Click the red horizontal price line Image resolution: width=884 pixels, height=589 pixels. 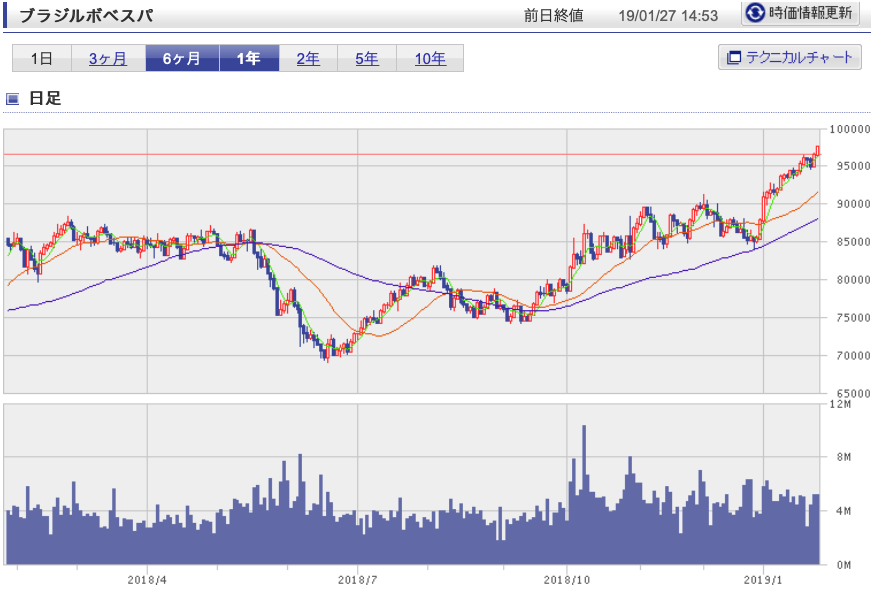400,154
